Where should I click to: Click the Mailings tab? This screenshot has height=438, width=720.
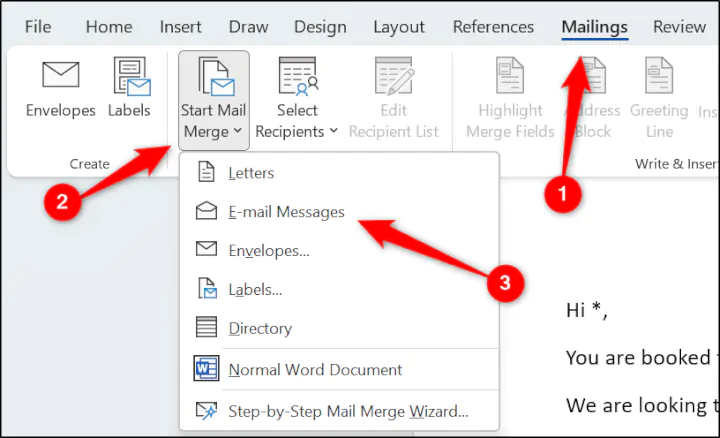point(595,27)
